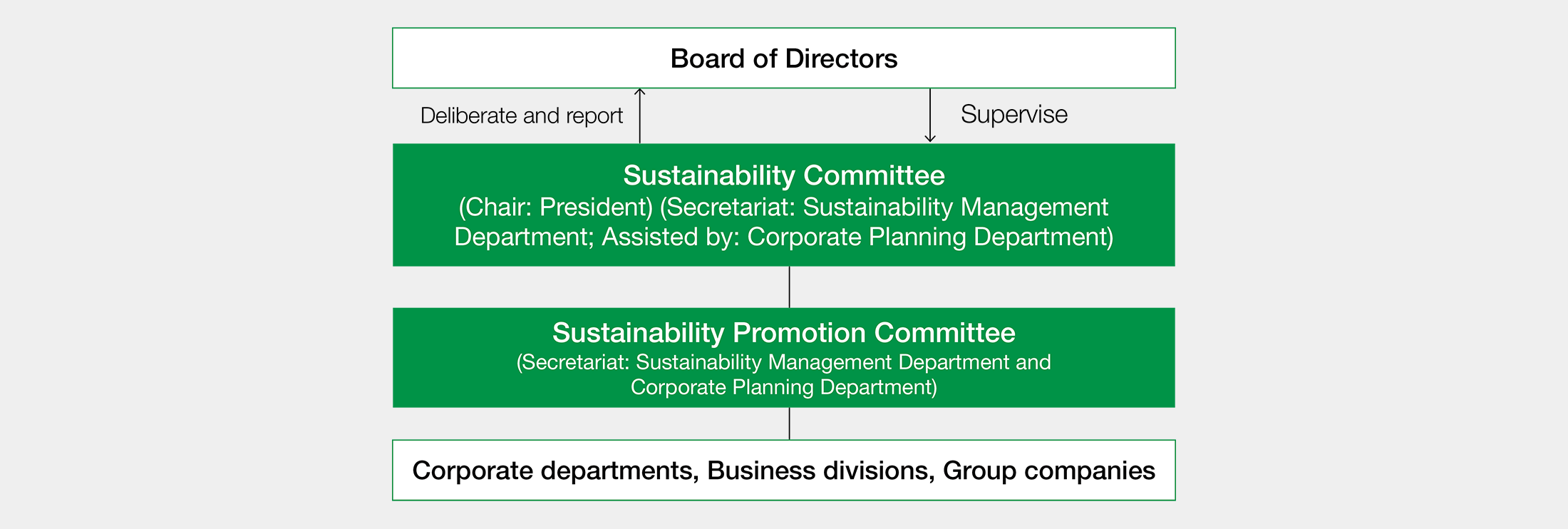Select the Sustainability Committee heading
The image size is (1568, 529).
[784, 175]
